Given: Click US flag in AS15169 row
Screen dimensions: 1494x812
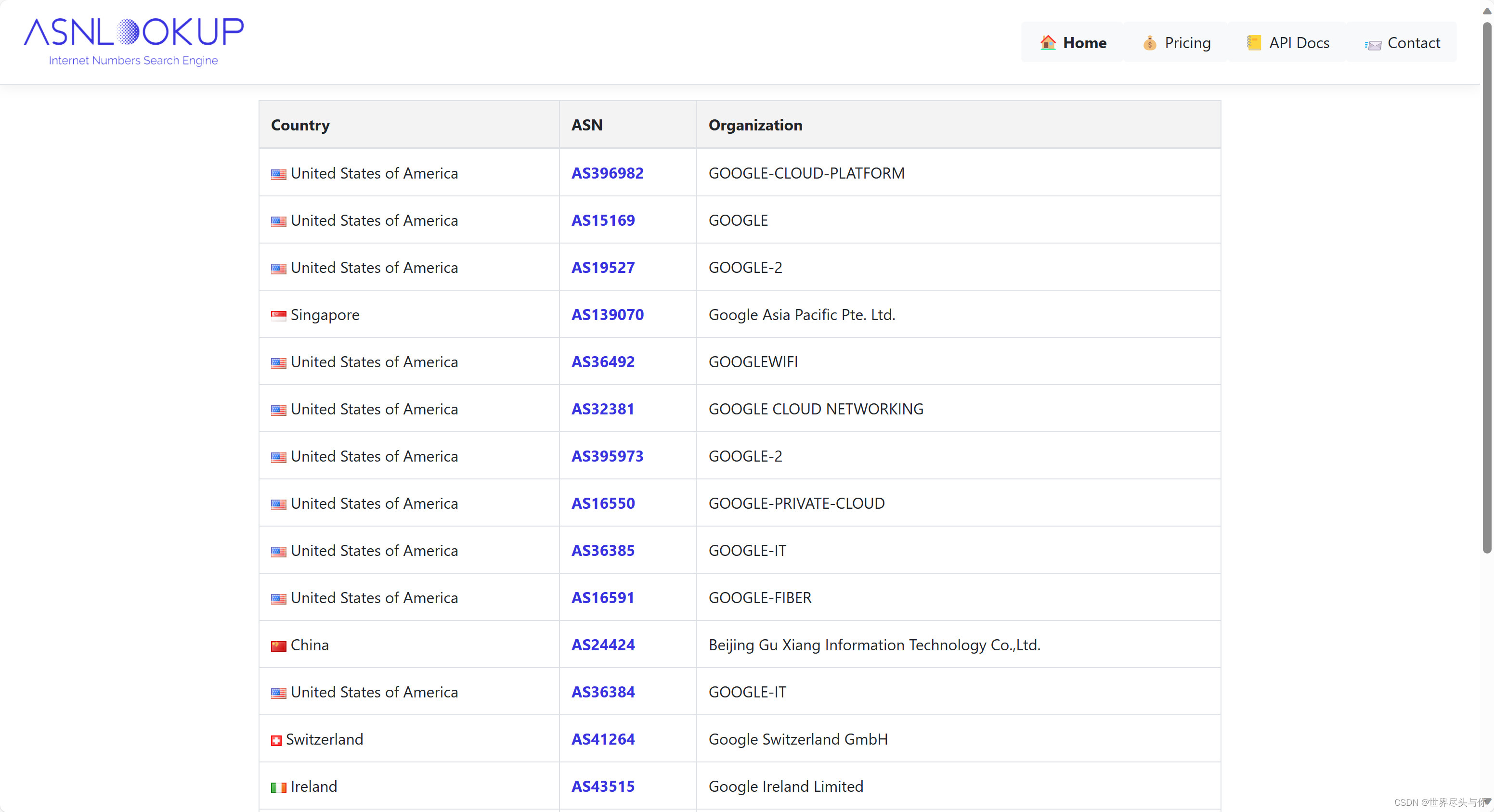Looking at the screenshot, I should 278,221.
